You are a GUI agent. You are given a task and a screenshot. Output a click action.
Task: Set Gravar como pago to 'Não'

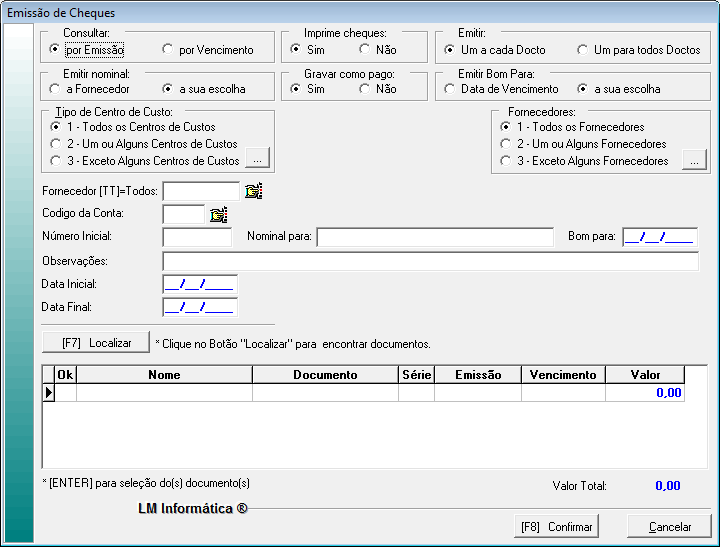click(365, 89)
